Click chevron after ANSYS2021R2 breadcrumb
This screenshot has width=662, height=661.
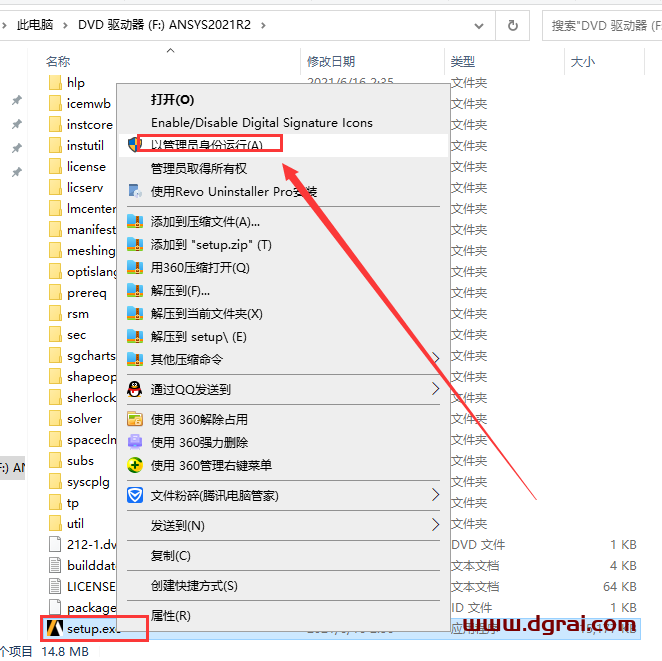click(263, 25)
